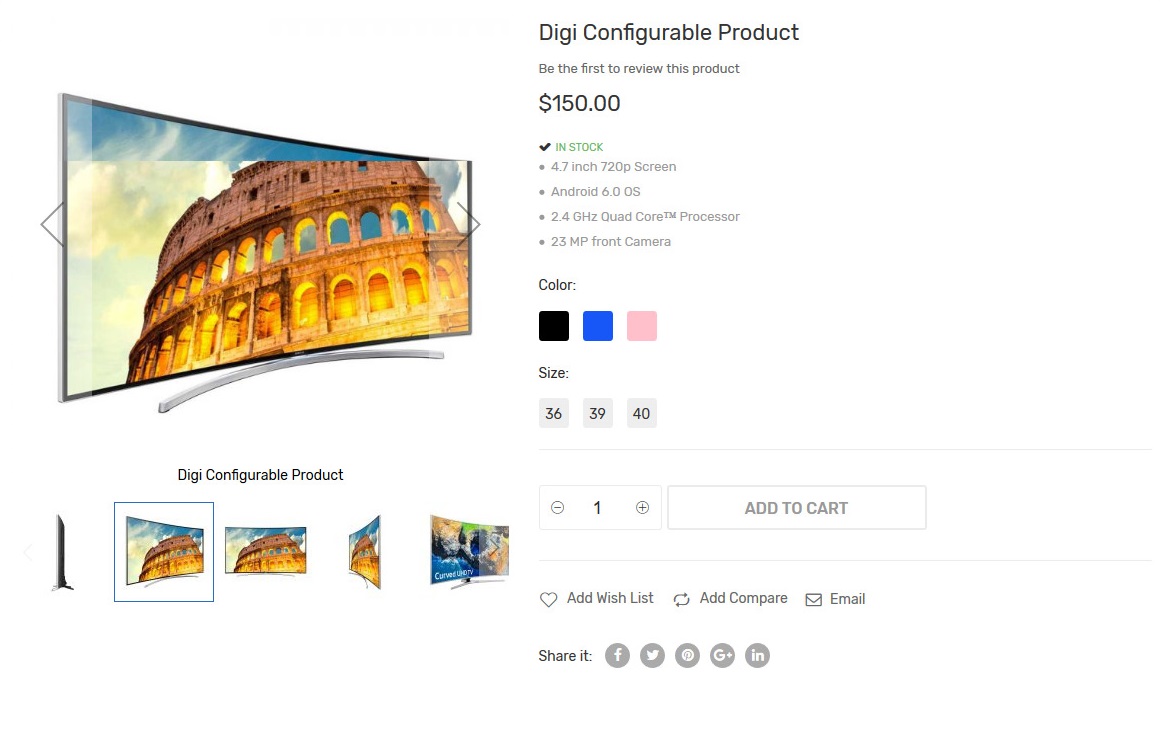This screenshot has width=1163, height=735.
Task: Click the Pinterest share icon
Action: click(688, 656)
